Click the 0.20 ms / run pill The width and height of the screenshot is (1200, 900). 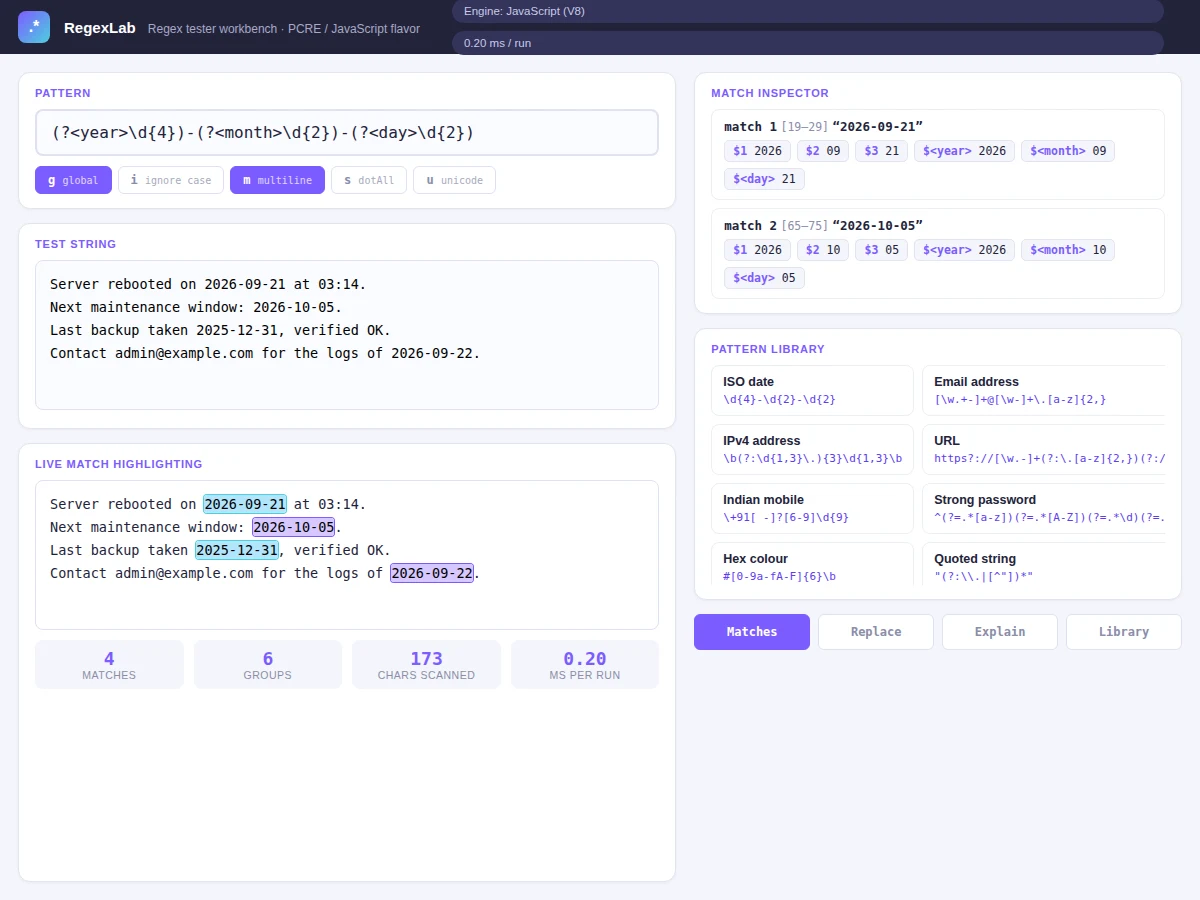[808, 43]
